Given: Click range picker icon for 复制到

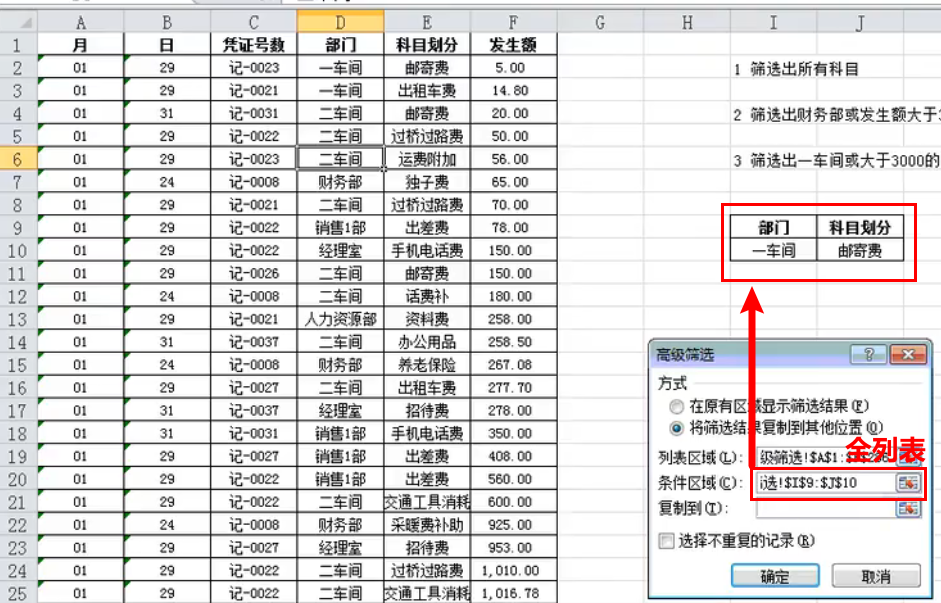Looking at the screenshot, I should pyautogui.click(x=908, y=508).
